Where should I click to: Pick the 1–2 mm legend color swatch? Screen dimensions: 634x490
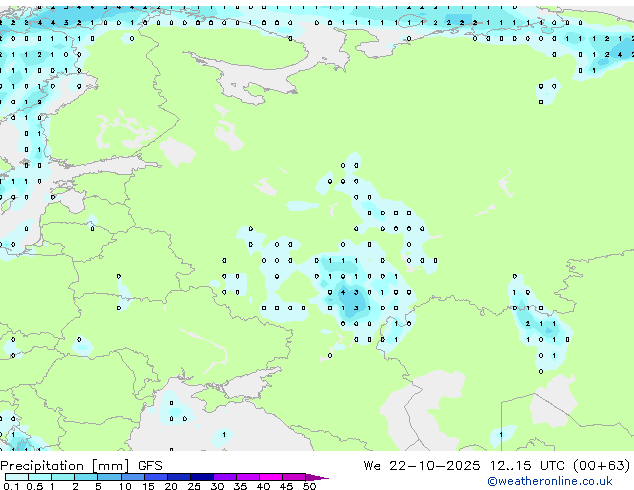click(63, 477)
